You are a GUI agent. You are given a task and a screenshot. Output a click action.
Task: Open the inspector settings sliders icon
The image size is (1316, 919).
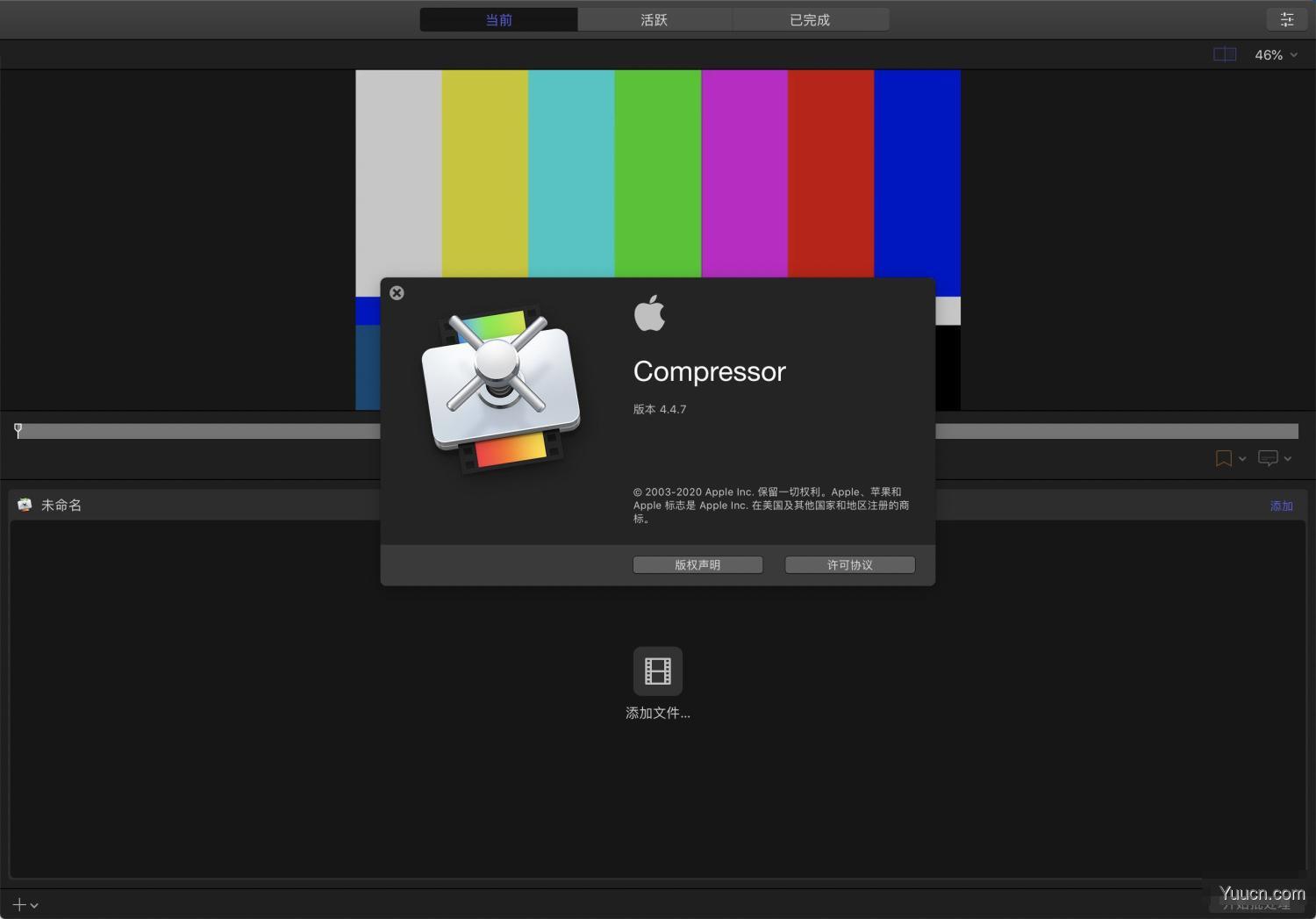pos(1287,19)
